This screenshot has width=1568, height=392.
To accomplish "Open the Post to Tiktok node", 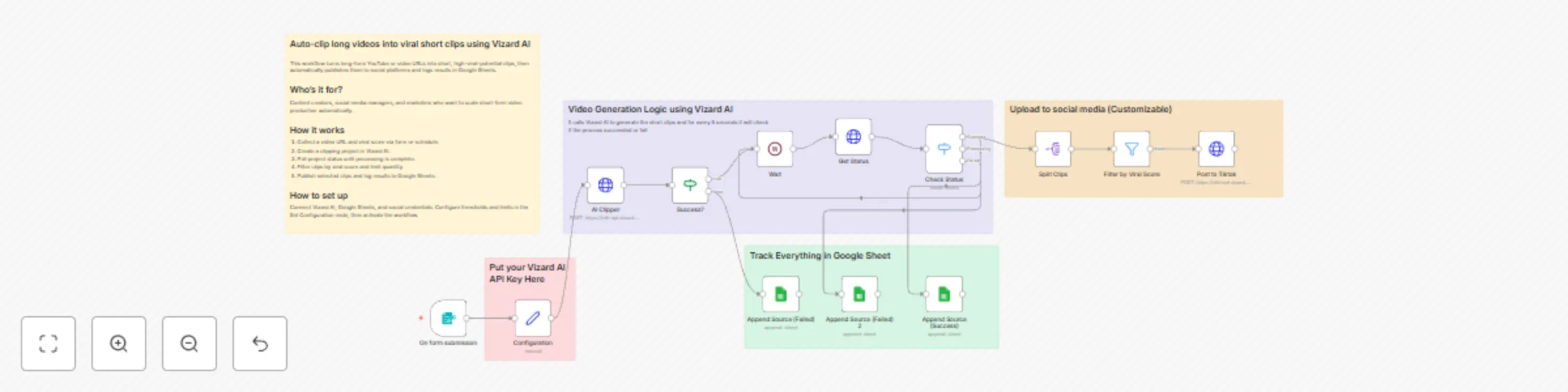I will 1217,149.
